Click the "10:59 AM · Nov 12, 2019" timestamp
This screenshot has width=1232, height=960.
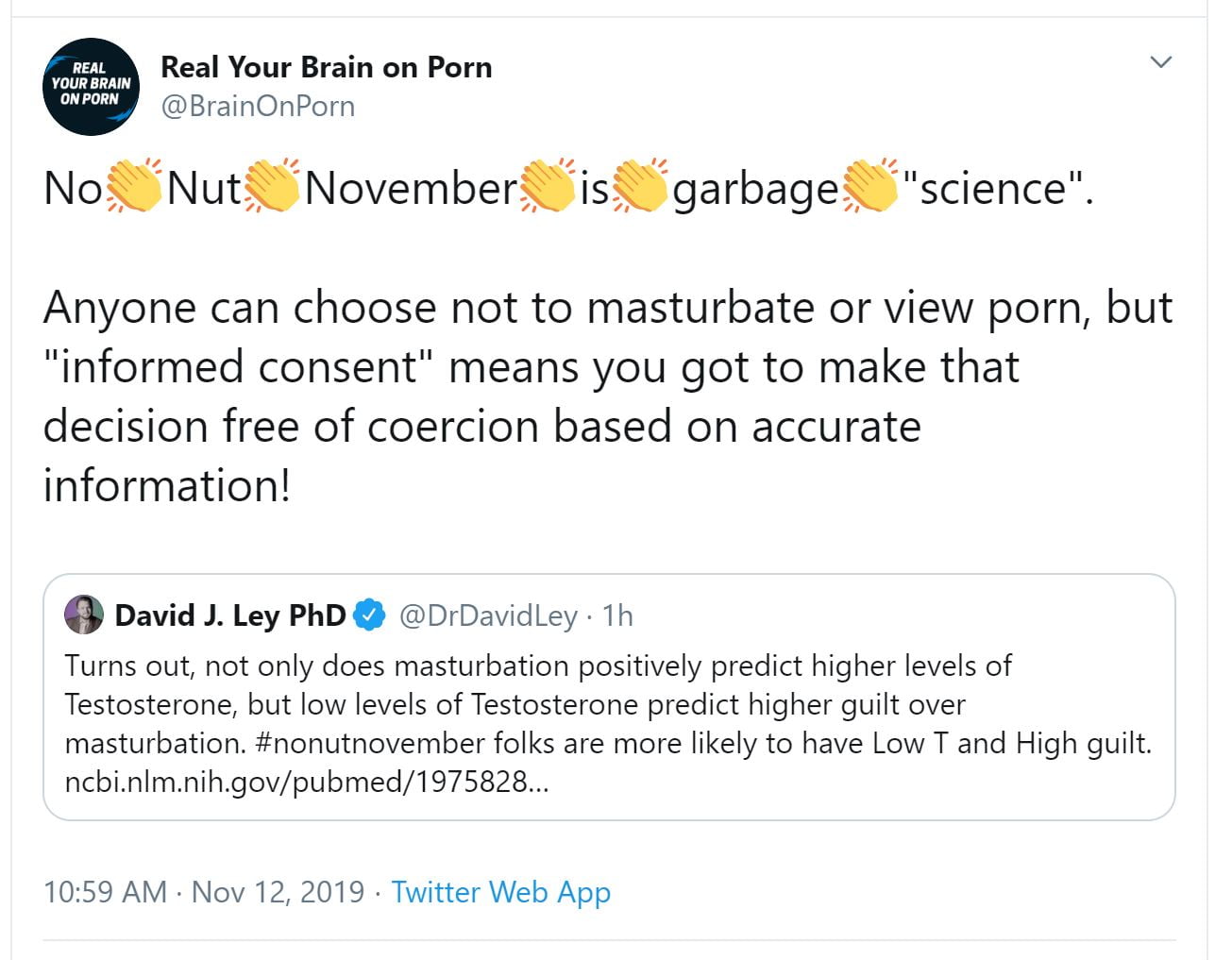coord(204,891)
